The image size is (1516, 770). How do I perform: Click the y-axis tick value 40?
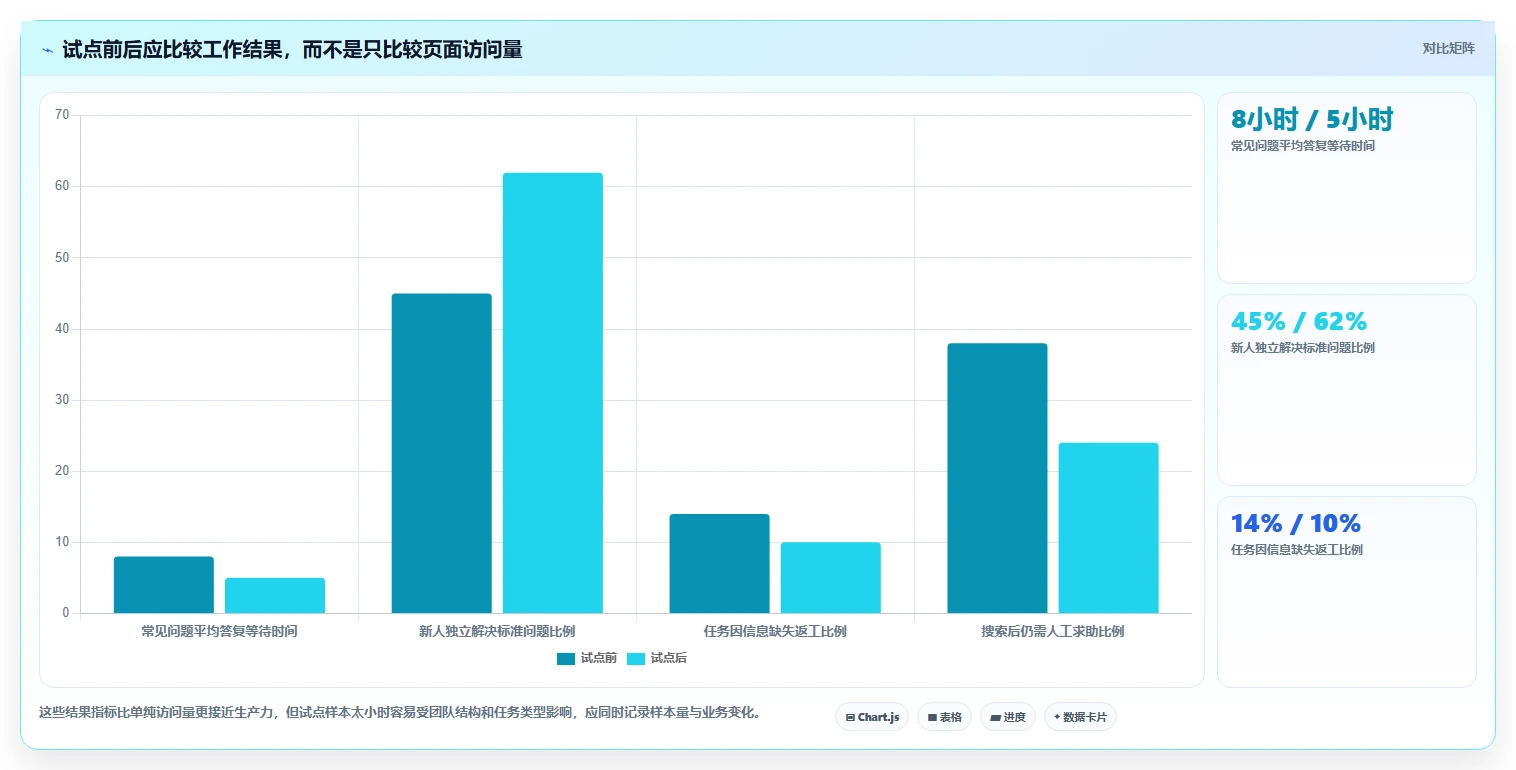[x=62, y=329]
